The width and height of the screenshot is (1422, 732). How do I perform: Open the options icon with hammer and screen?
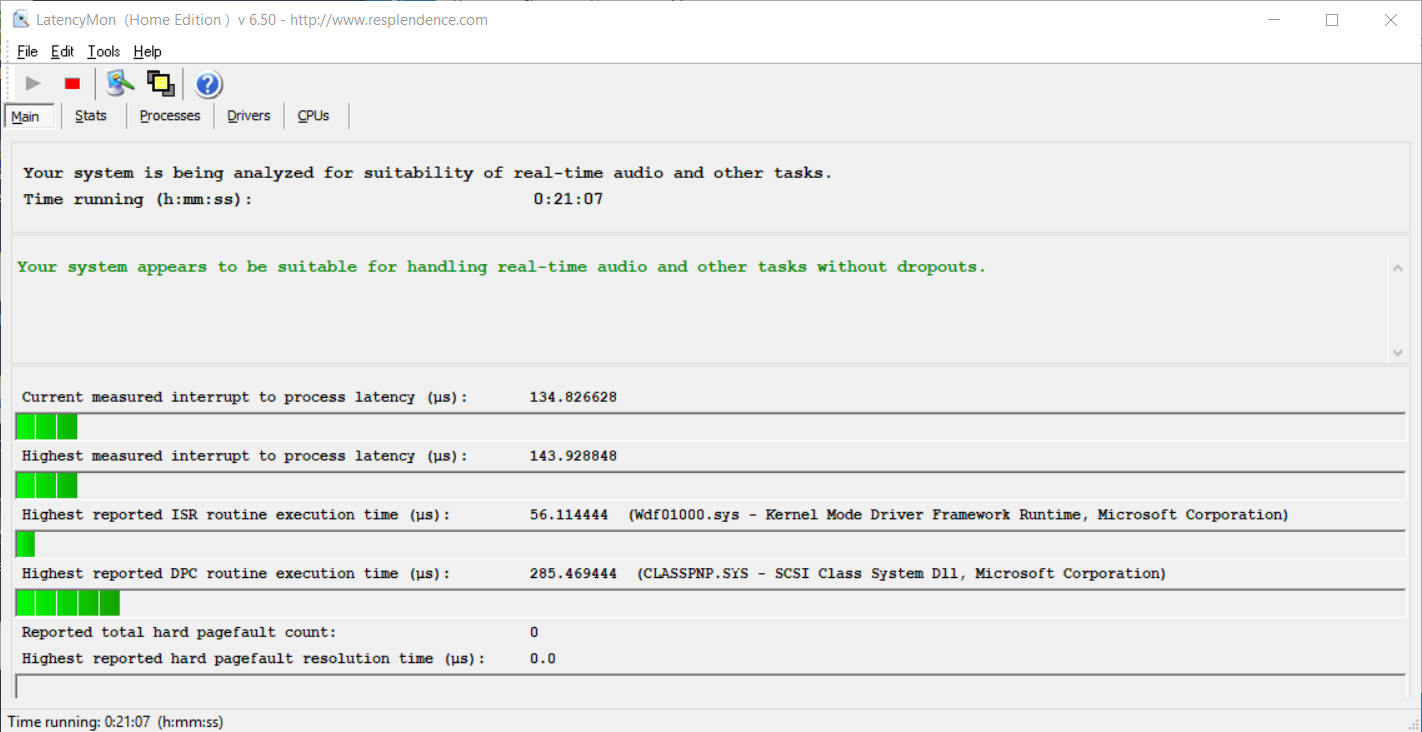[x=121, y=84]
